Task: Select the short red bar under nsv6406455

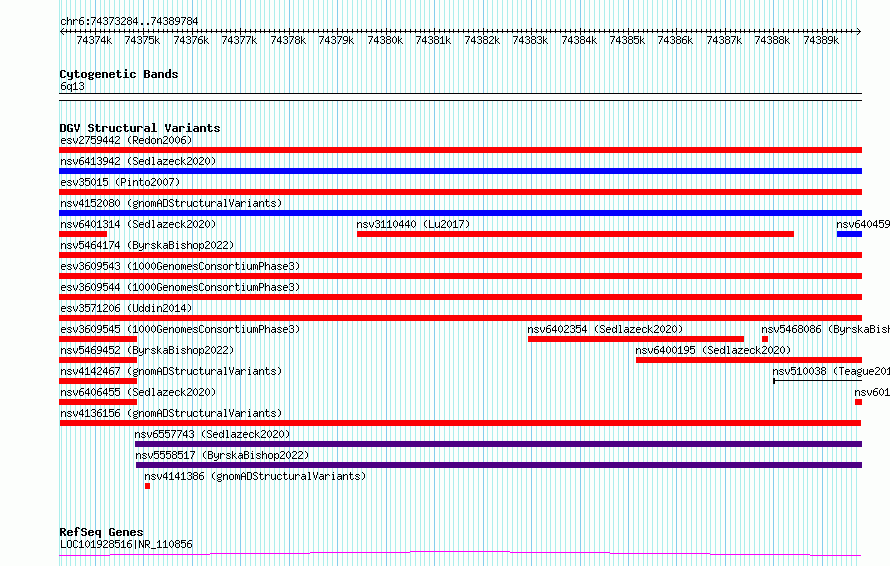Action: click(98, 402)
